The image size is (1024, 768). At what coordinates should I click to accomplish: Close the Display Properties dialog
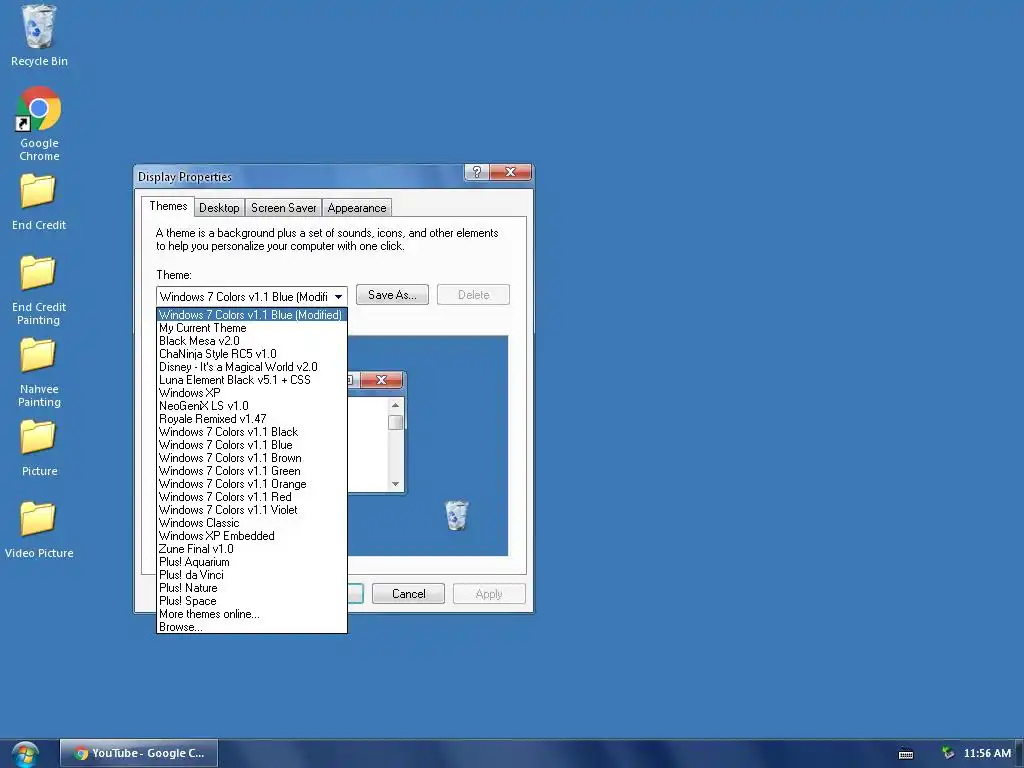pyautogui.click(x=510, y=172)
